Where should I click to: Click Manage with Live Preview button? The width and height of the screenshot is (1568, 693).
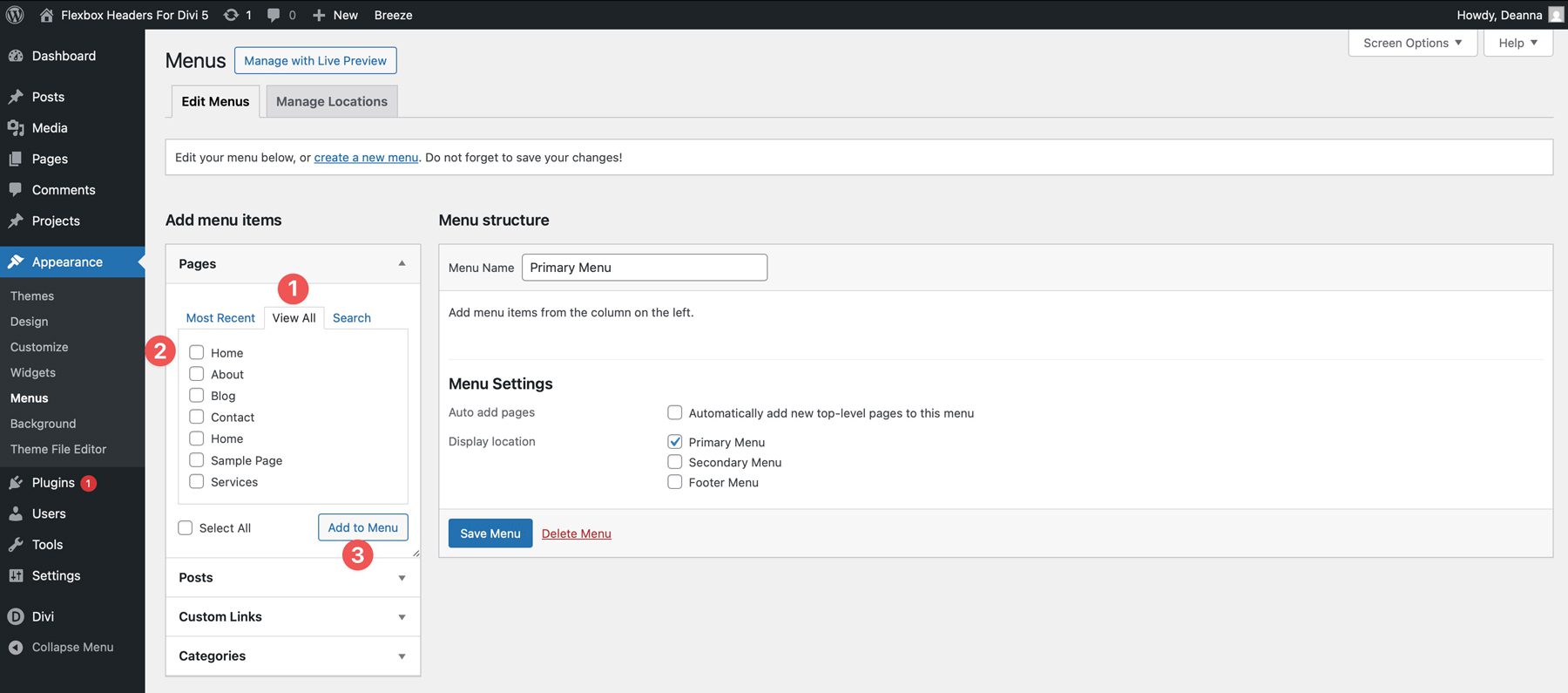(x=315, y=60)
